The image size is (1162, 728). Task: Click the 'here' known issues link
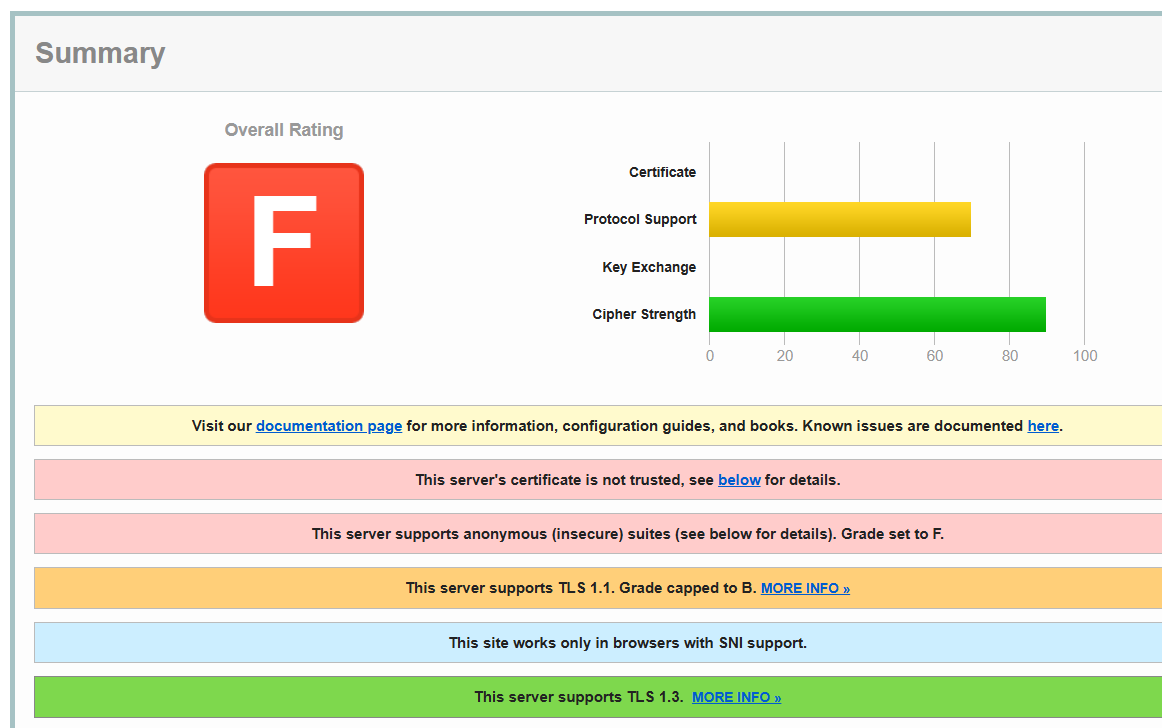pos(1042,426)
